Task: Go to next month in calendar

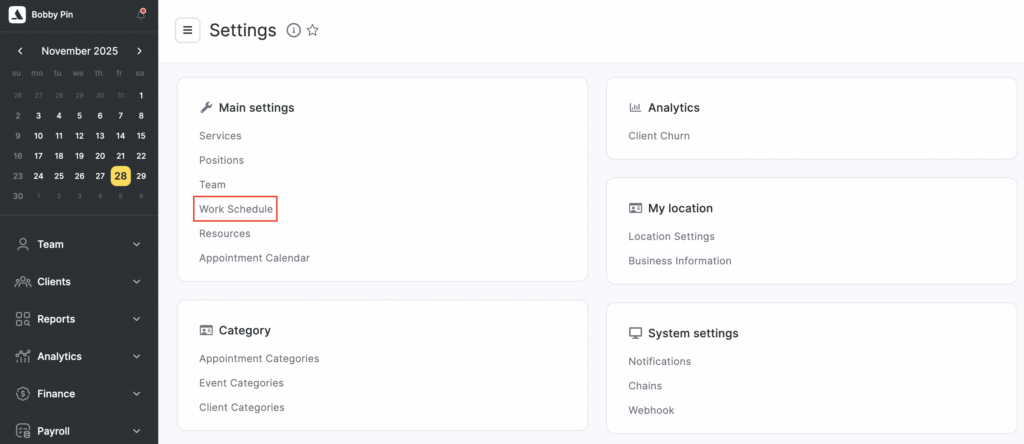Action: (139, 51)
